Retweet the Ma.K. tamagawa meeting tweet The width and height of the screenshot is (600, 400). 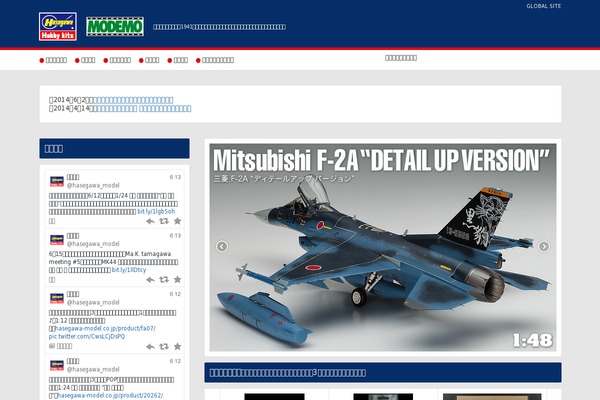164,280
